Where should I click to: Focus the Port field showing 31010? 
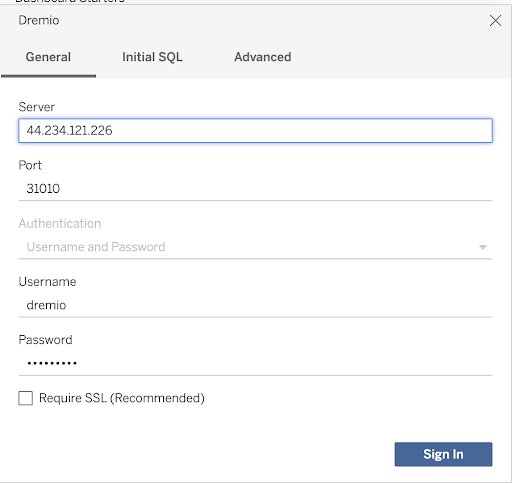pyautogui.click(x=255, y=189)
